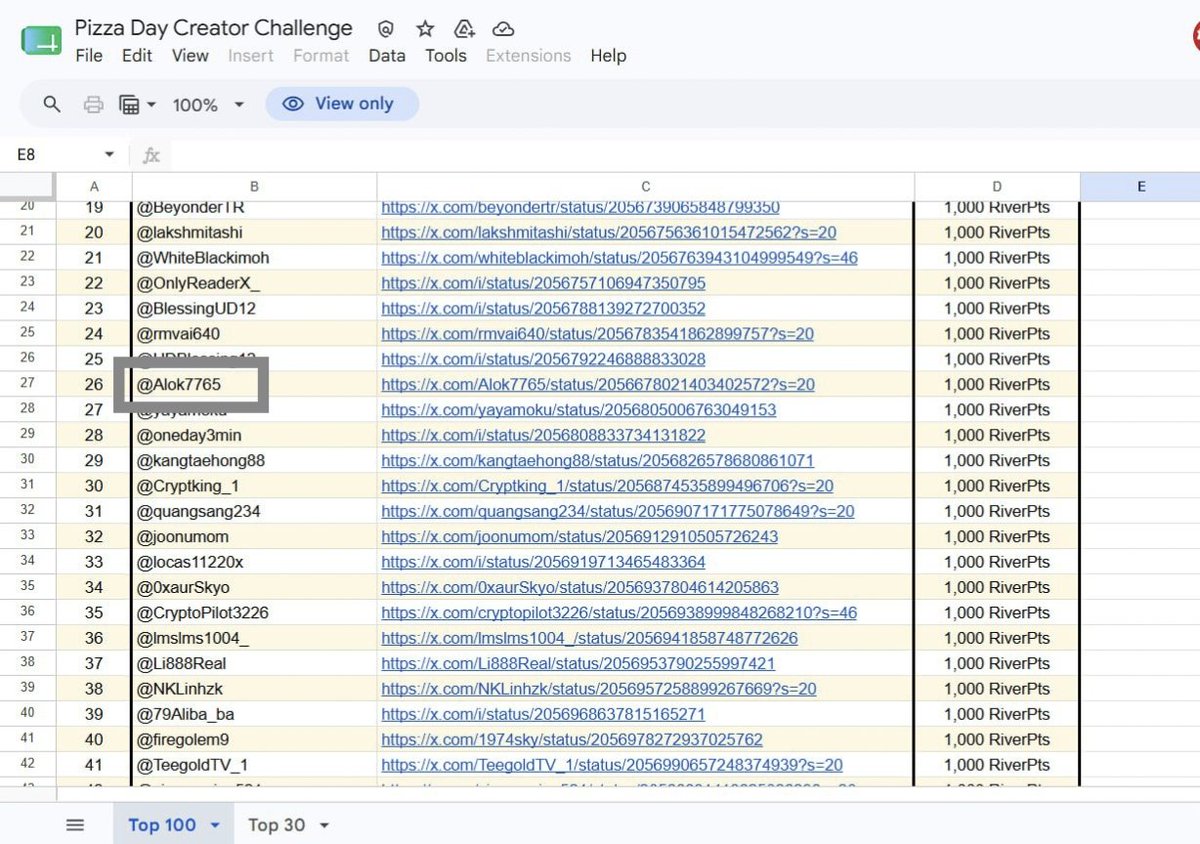
Task: Open the View menu
Action: tap(190, 56)
